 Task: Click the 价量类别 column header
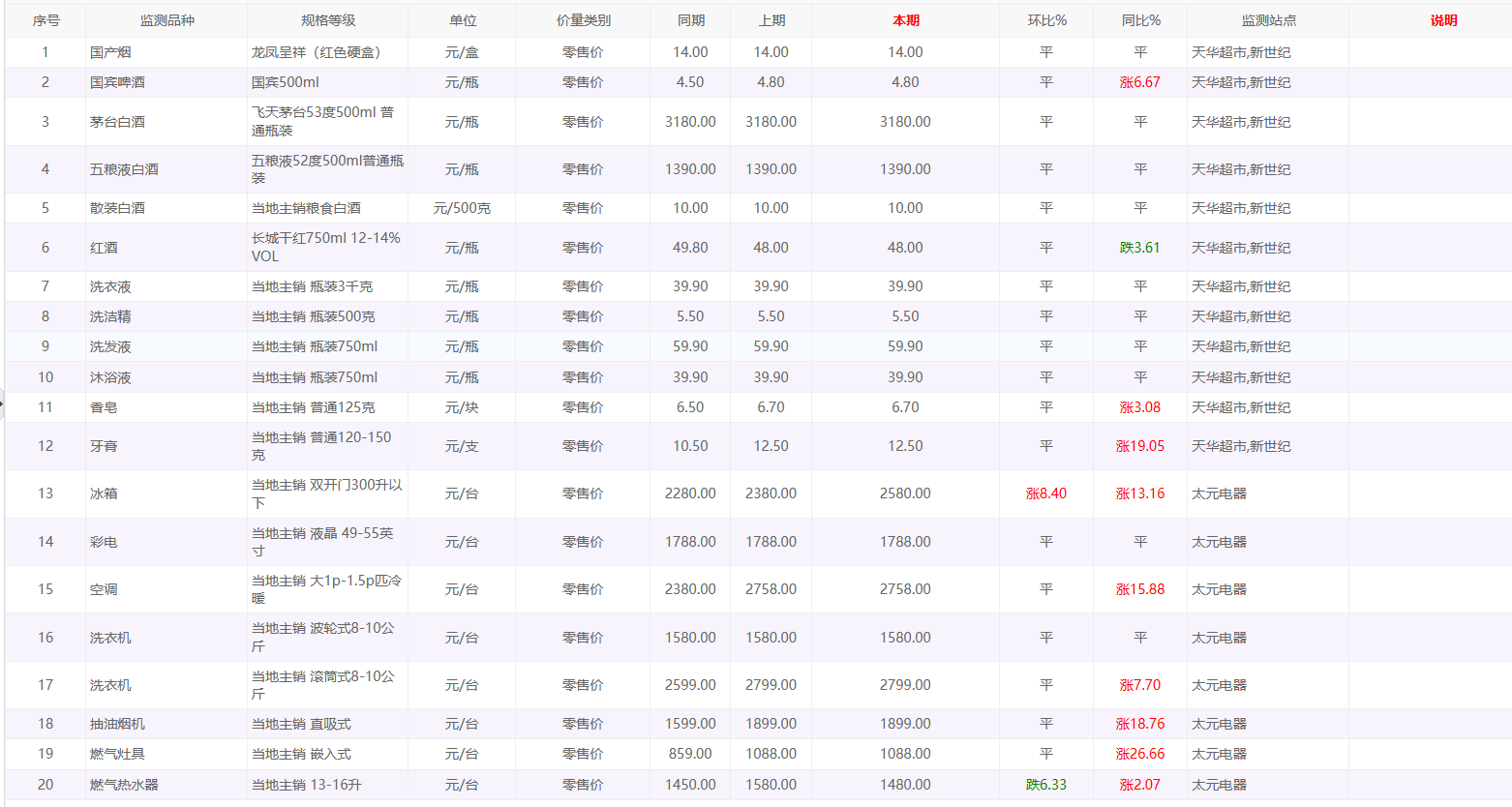click(x=583, y=20)
